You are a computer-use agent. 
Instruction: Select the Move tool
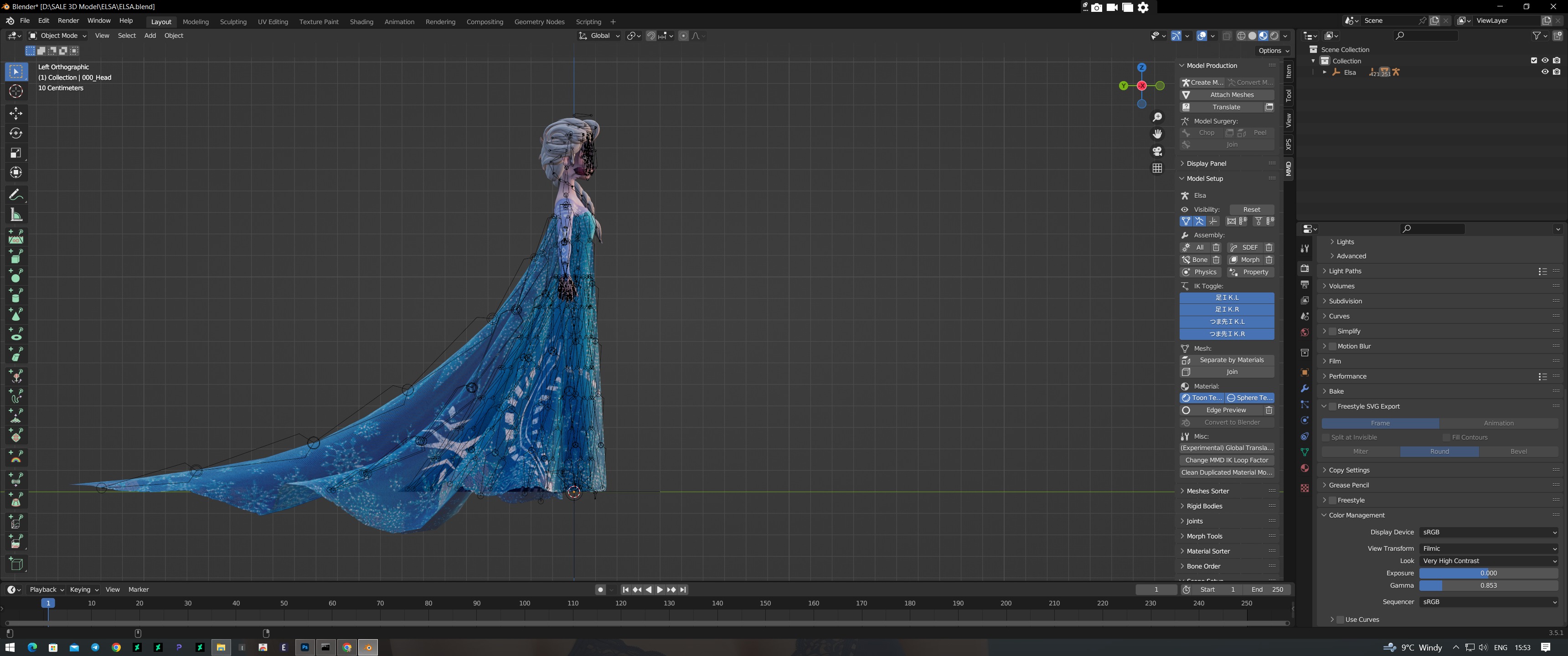[x=16, y=113]
